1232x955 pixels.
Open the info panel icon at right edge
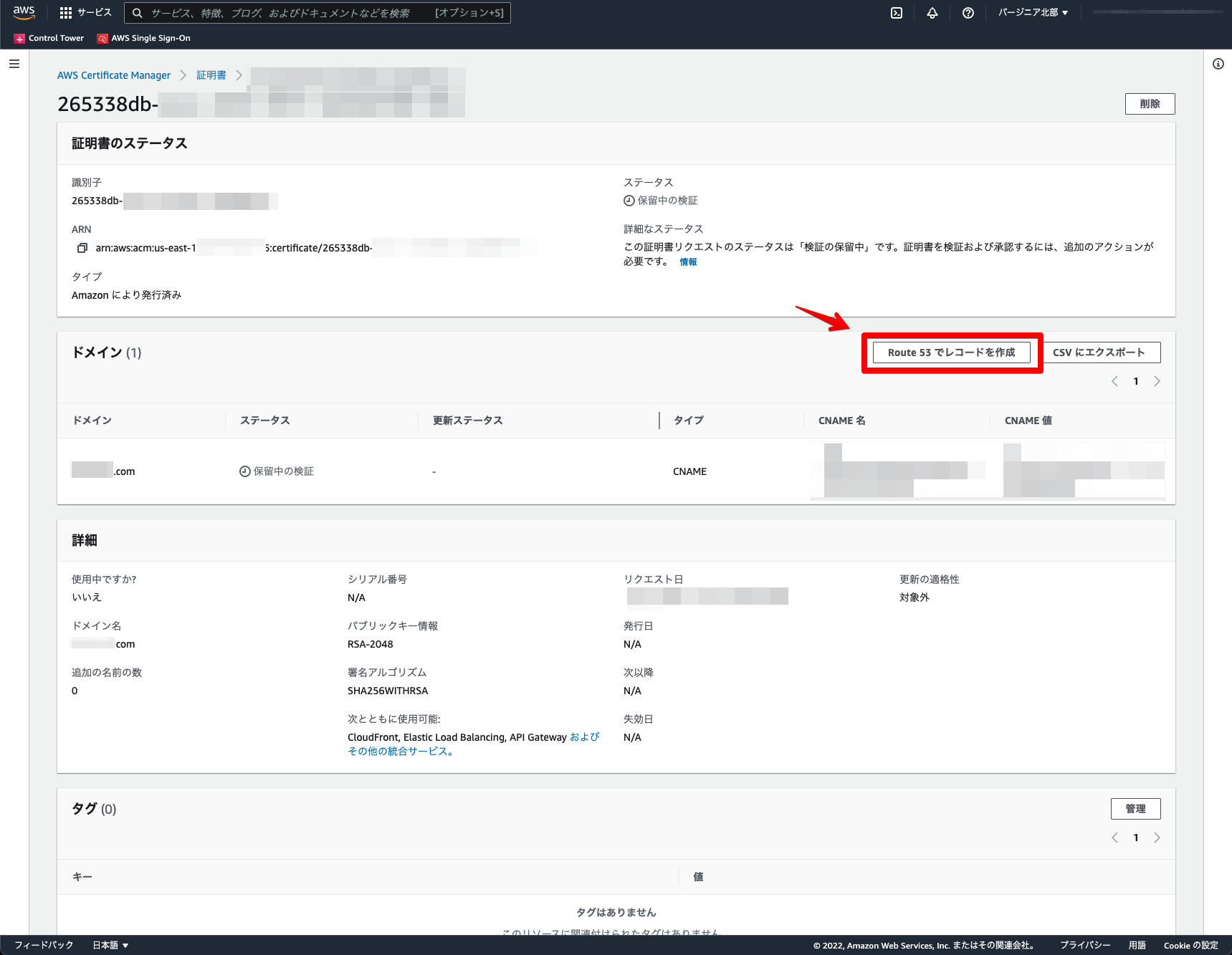tap(1218, 64)
